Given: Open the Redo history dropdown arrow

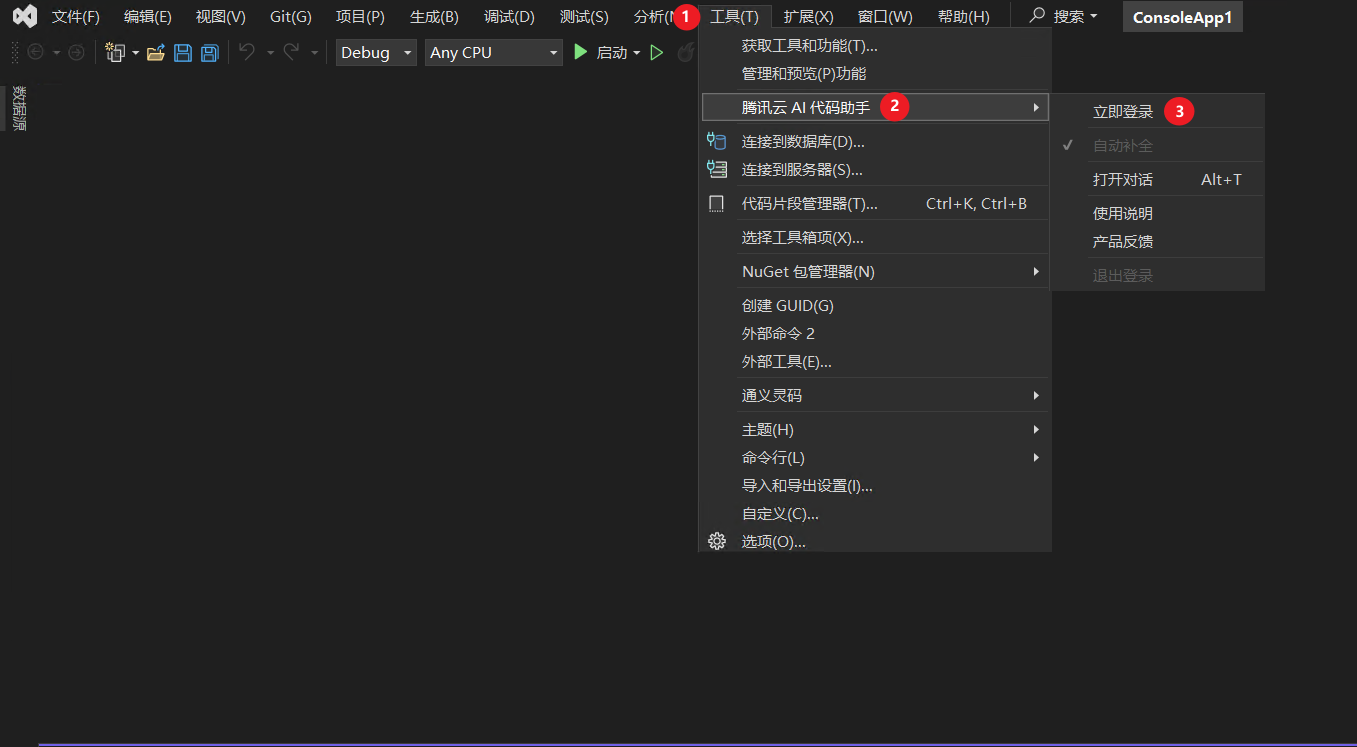Looking at the screenshot, I should pos(314,53).
